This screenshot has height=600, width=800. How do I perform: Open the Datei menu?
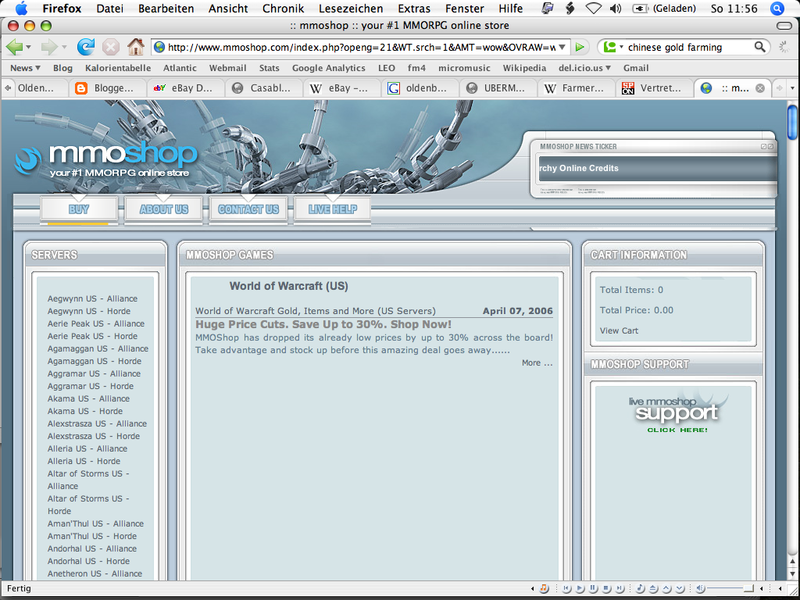[110, 9]
